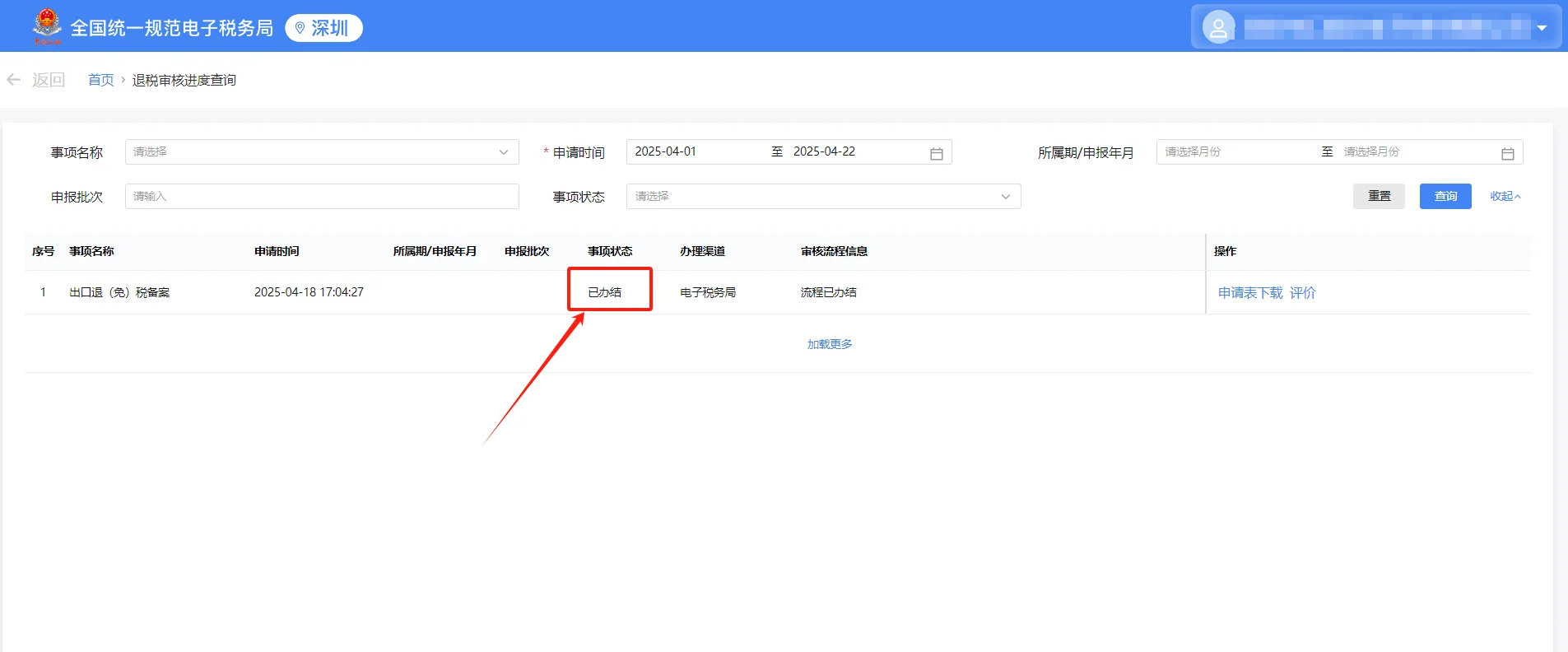The height and width of the screenshot is (652, 1568).
Task: Click the 查询 button
Action: 1445,196
